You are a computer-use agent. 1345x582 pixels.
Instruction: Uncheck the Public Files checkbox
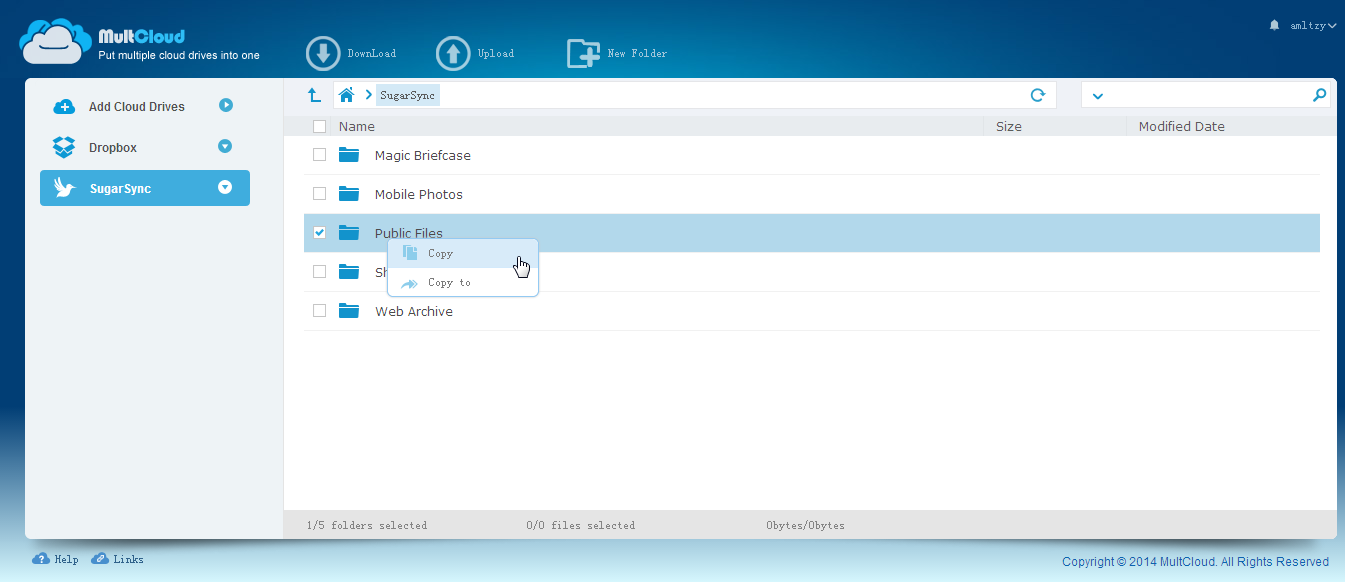tap(319, 233)
